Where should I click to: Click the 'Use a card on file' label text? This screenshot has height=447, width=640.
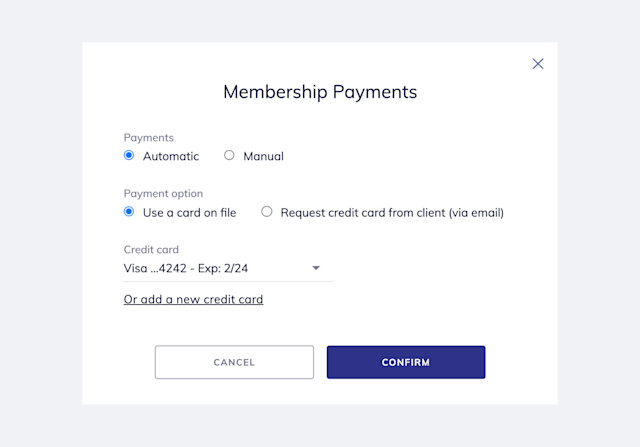pos(189,212)
